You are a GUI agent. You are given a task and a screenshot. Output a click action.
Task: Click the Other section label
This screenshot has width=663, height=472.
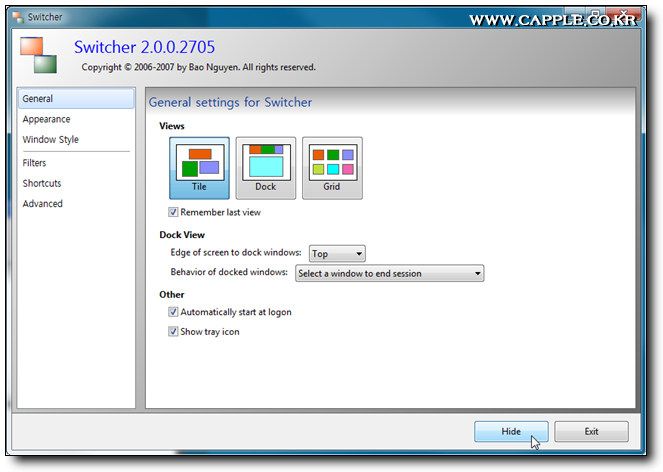tap(172, 294)
